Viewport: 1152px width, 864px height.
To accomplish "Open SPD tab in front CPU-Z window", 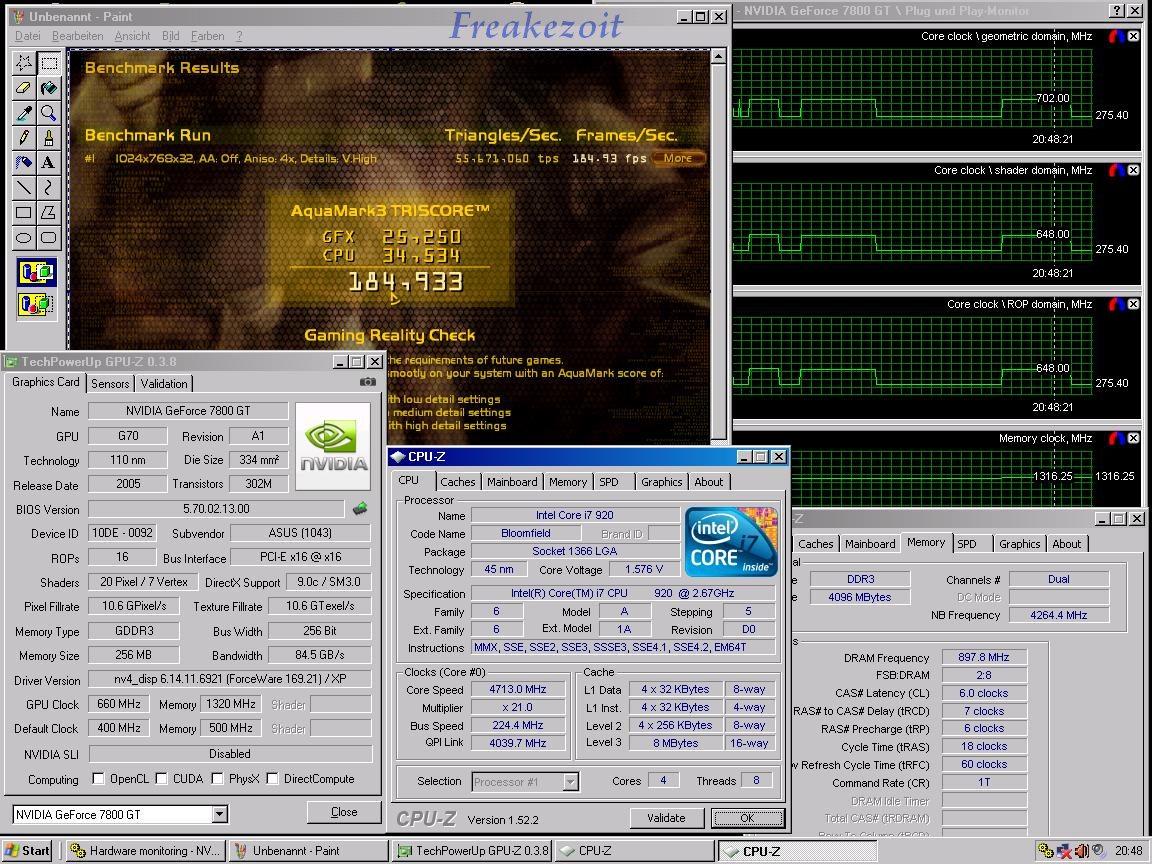I will click(608, 482).
